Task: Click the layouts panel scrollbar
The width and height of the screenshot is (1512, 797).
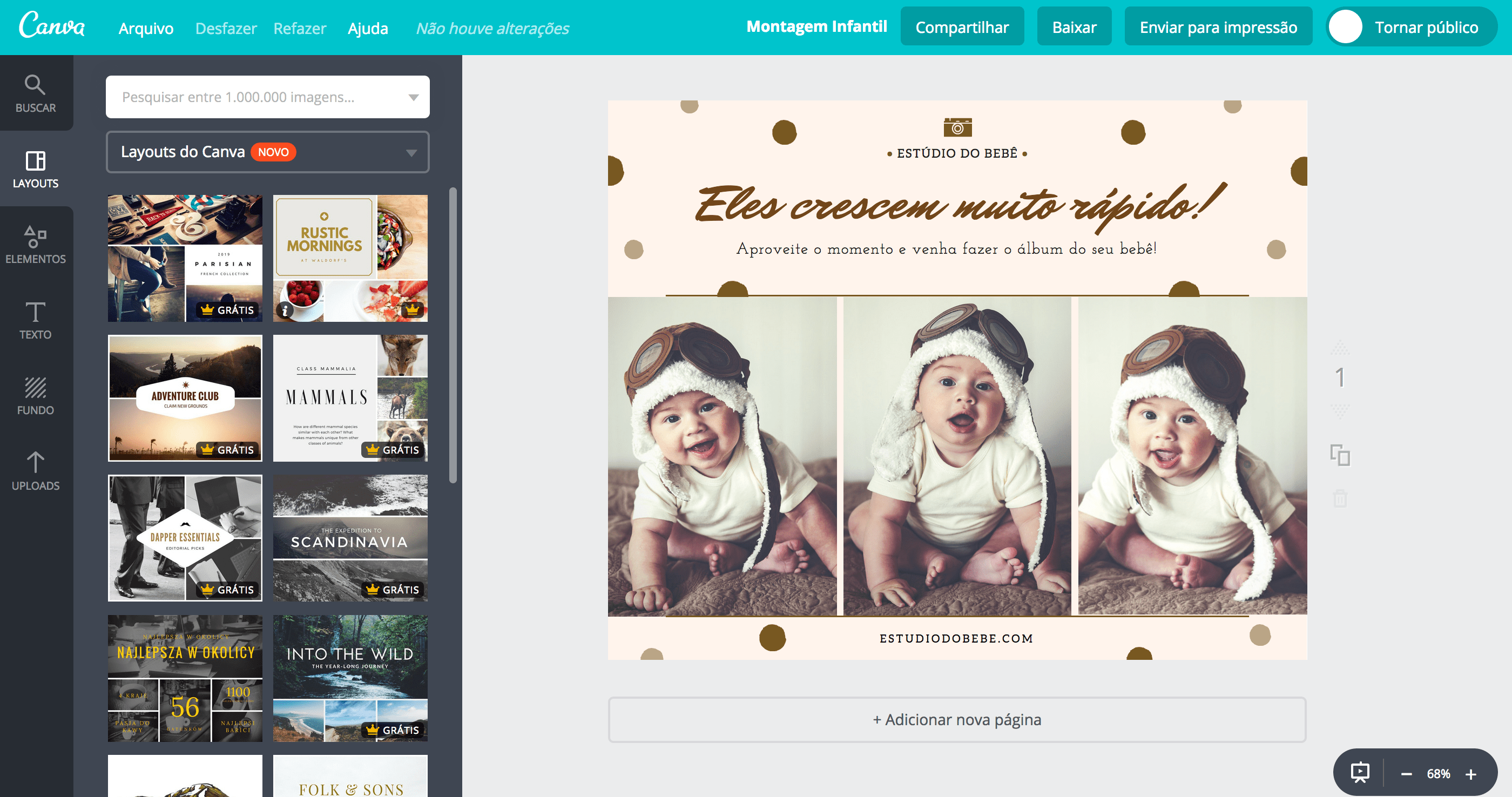Action: [453, 335]
